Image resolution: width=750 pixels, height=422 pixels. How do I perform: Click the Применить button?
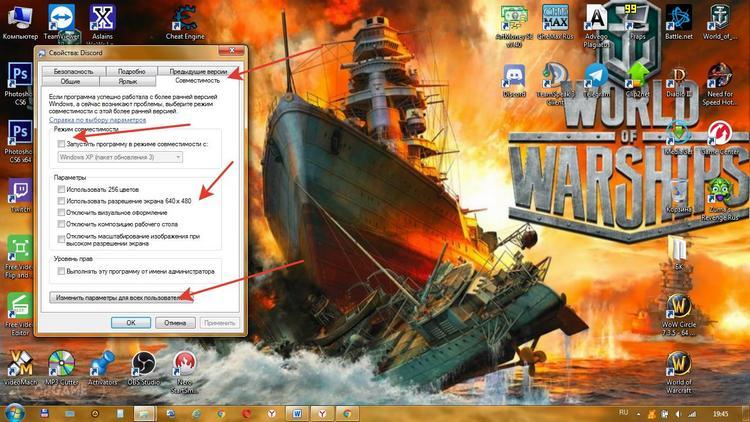220,323
